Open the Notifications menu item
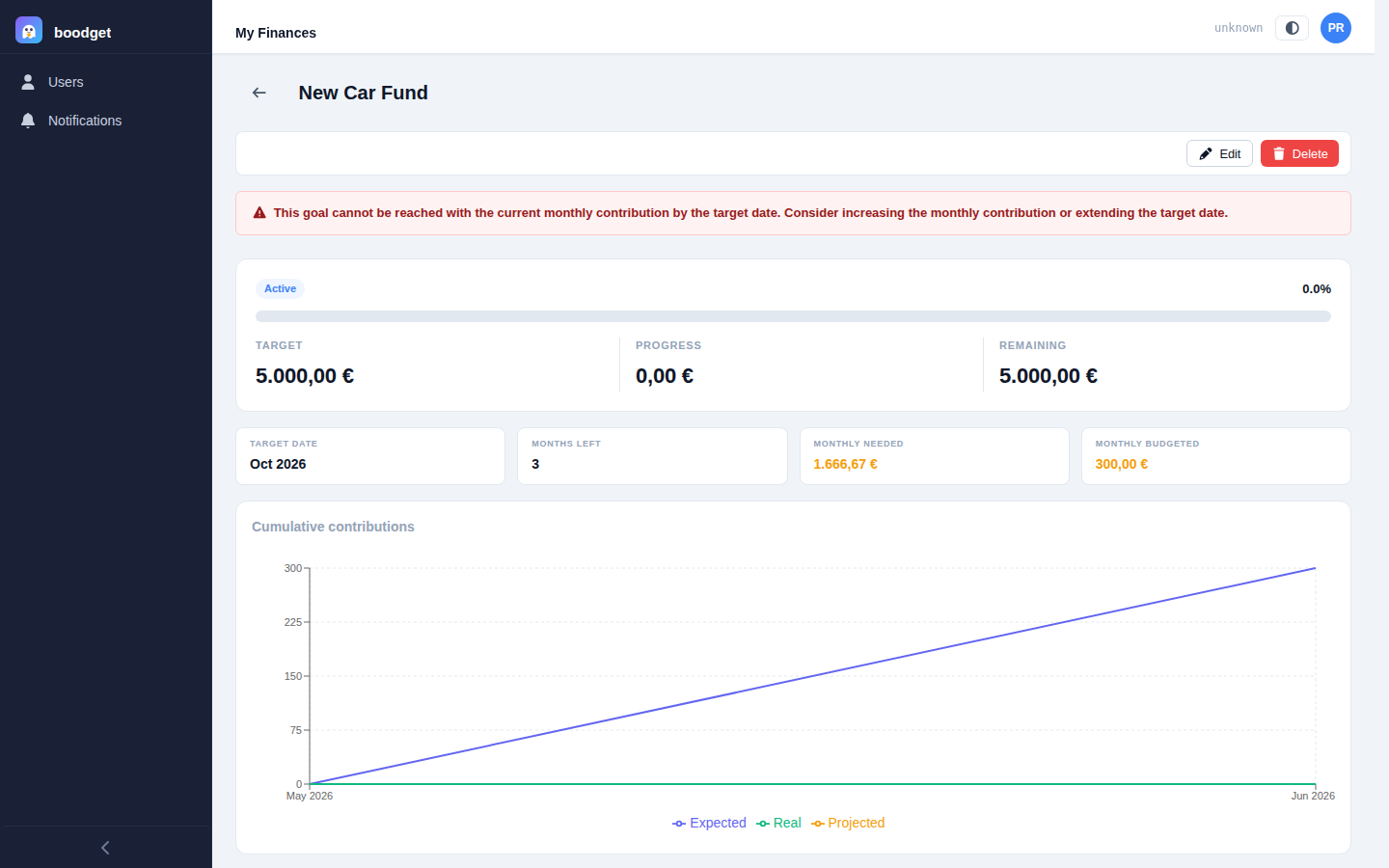The image size is (1389, 868). [106, 121]
